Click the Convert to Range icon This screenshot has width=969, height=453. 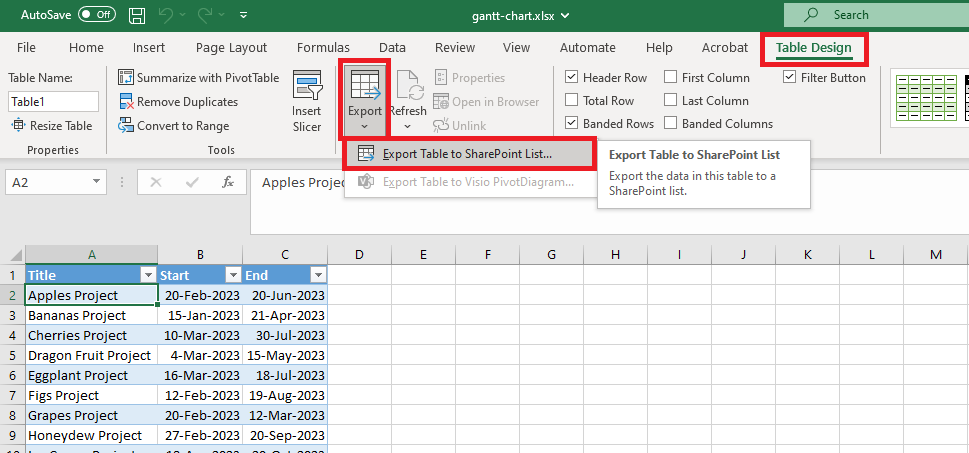(x=126, y=126)
